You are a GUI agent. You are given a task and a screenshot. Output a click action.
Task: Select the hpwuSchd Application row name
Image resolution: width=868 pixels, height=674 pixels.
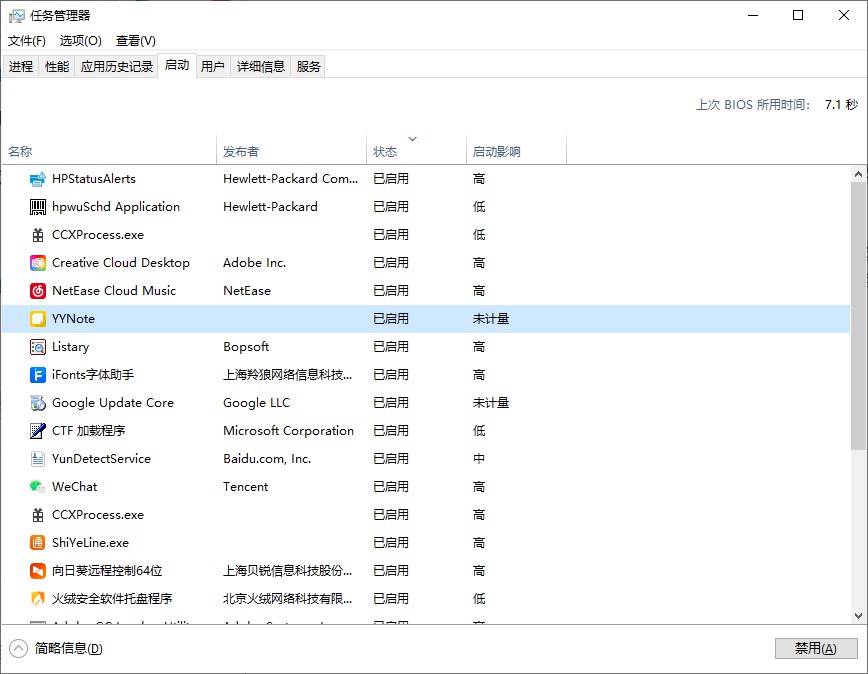click(116, 207)
